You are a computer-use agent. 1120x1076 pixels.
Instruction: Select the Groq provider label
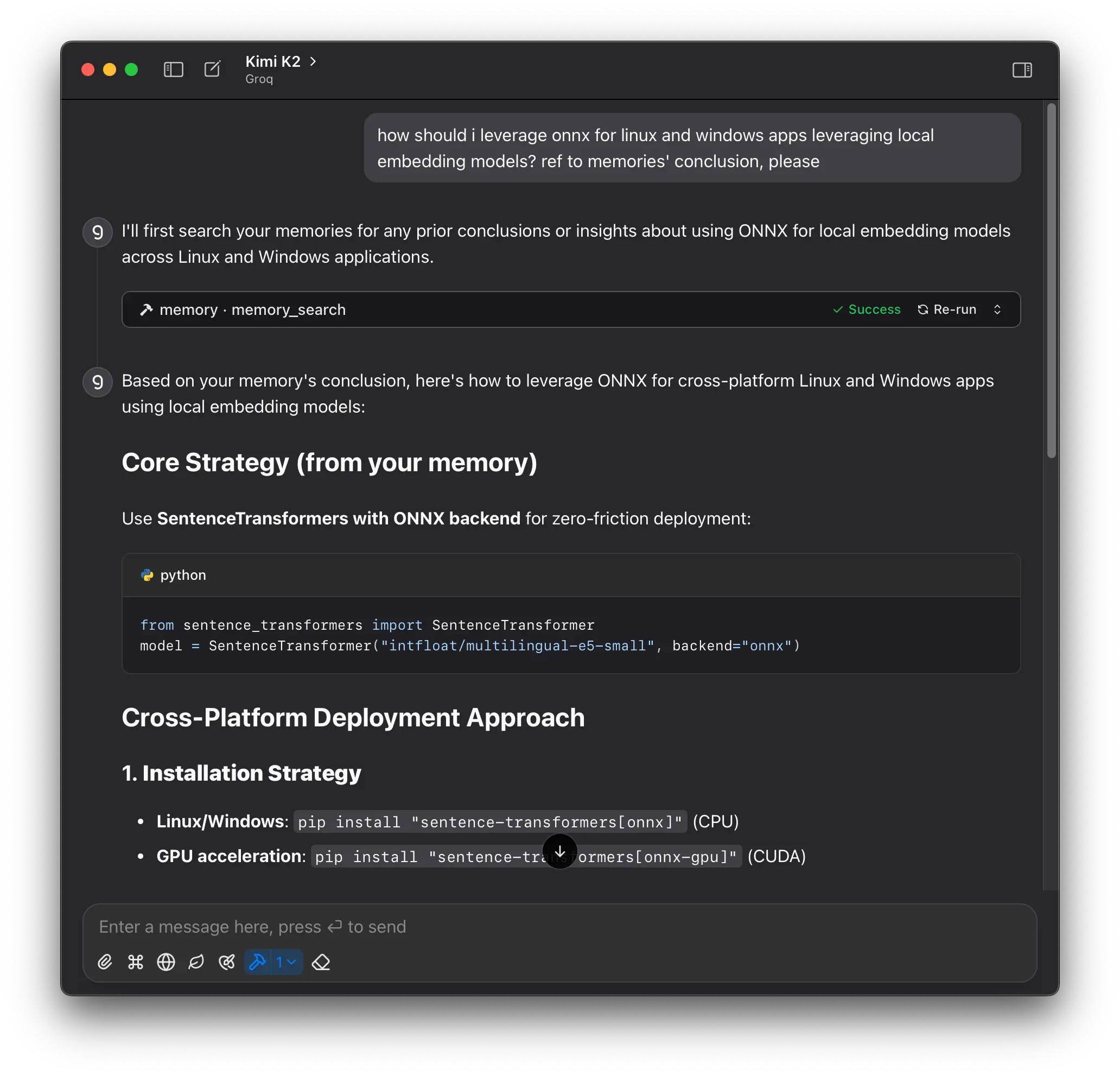pos(258,79)
